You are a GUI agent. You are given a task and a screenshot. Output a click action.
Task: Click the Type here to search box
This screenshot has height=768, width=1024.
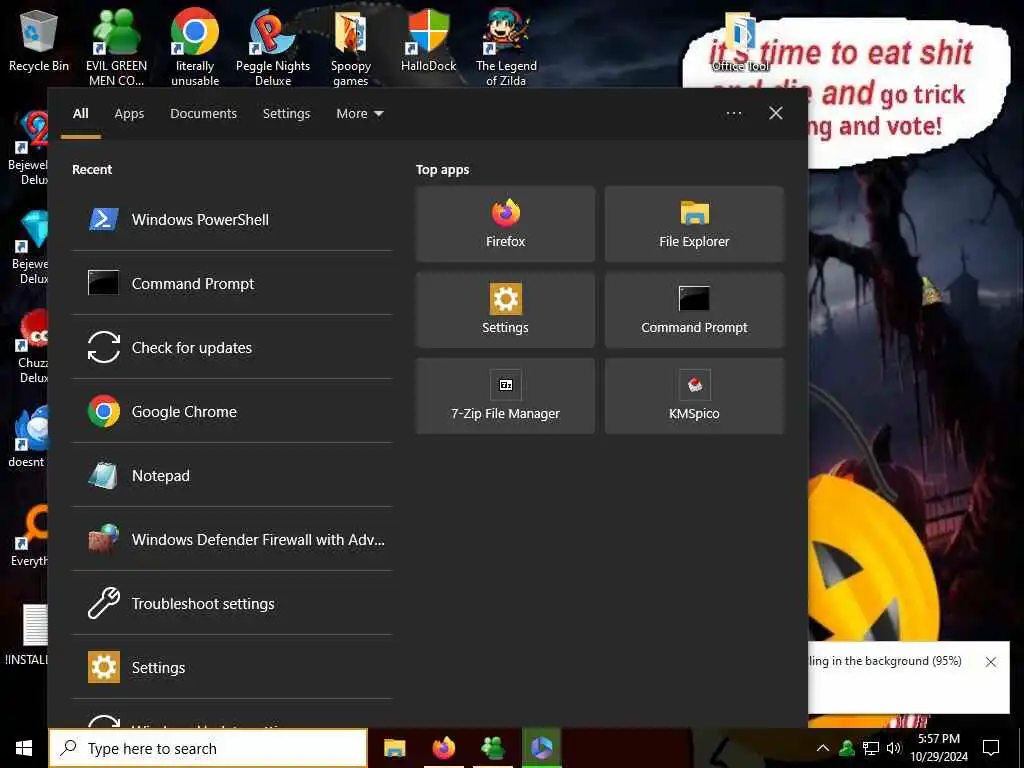(208, 748)
